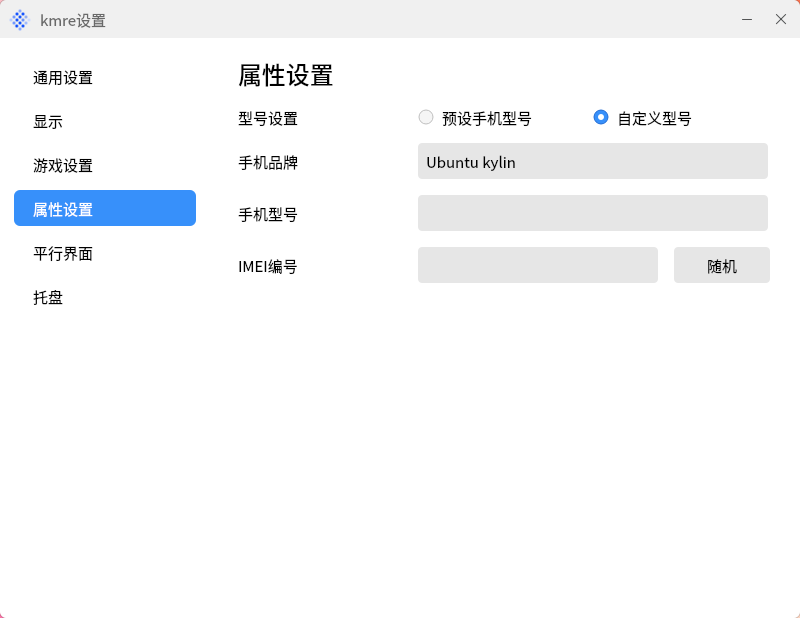Click inside the 手机品牌 field showing Ubuntu kylin
Screen dimensions: 800x618
[x=592, y=161]
